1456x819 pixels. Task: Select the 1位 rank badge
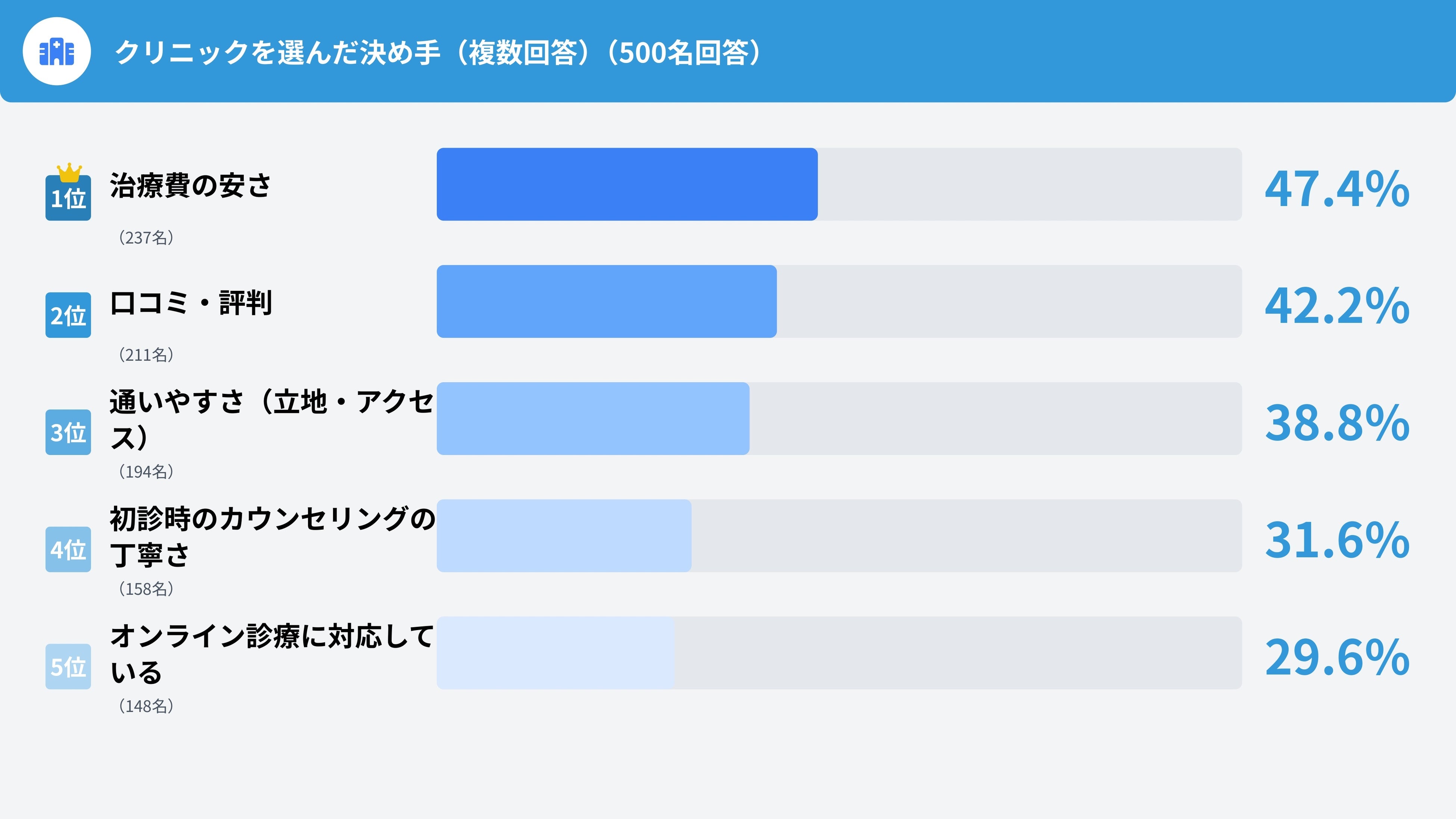(68, 198)
